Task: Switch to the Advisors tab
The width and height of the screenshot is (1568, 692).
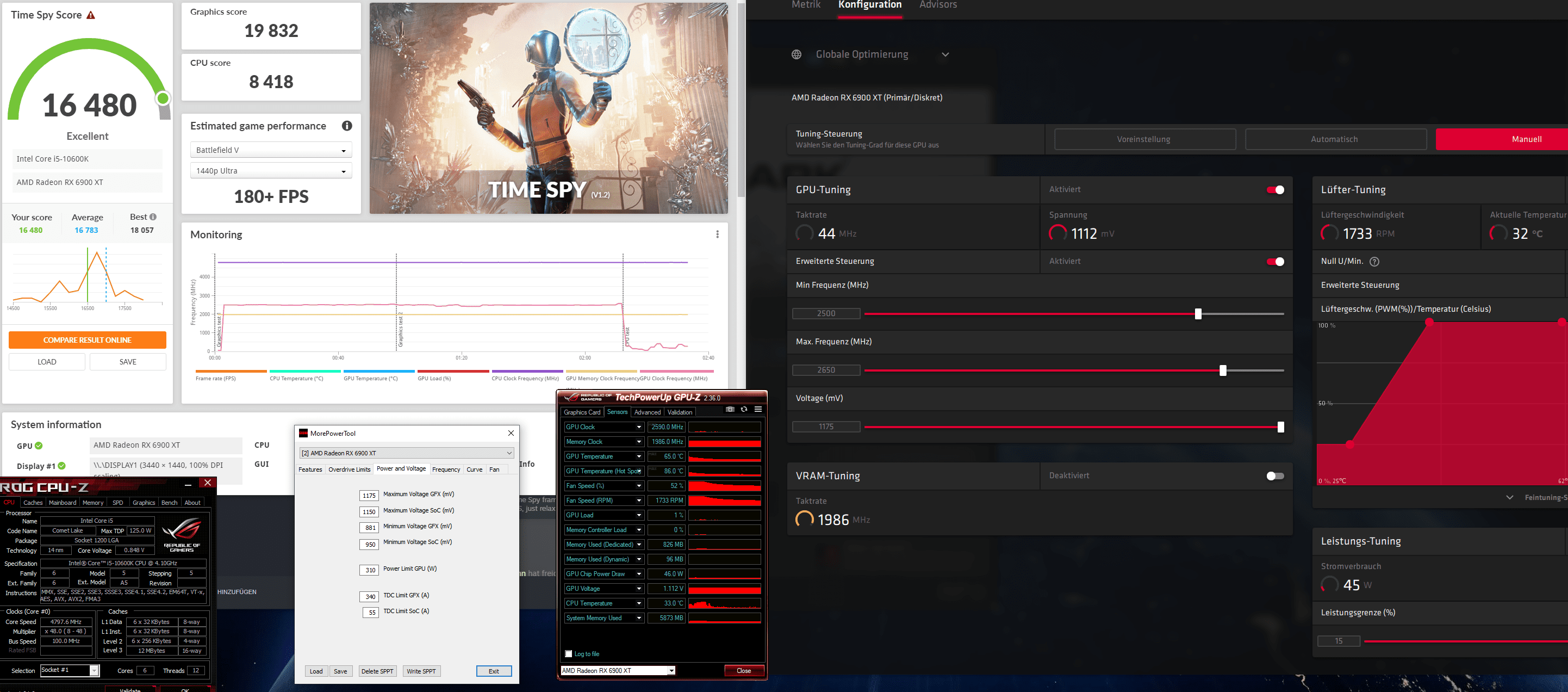Action: tap(938, 5)
